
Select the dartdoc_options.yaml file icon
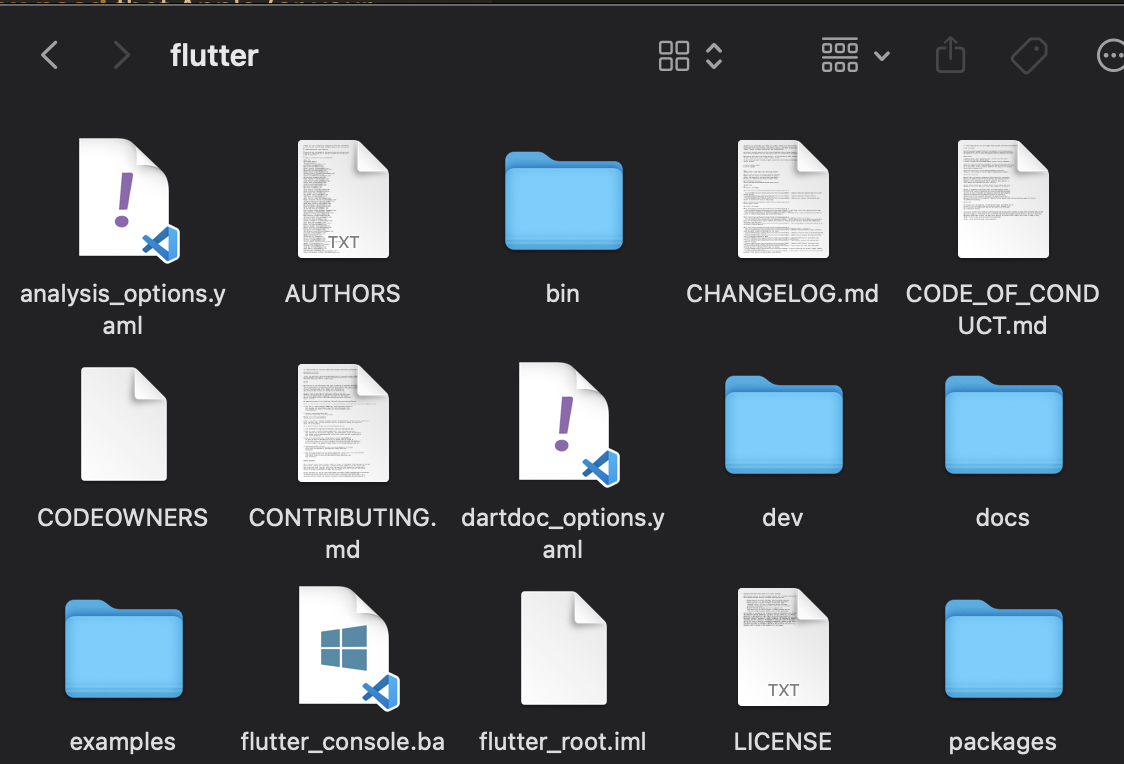(x=568, y=424)
